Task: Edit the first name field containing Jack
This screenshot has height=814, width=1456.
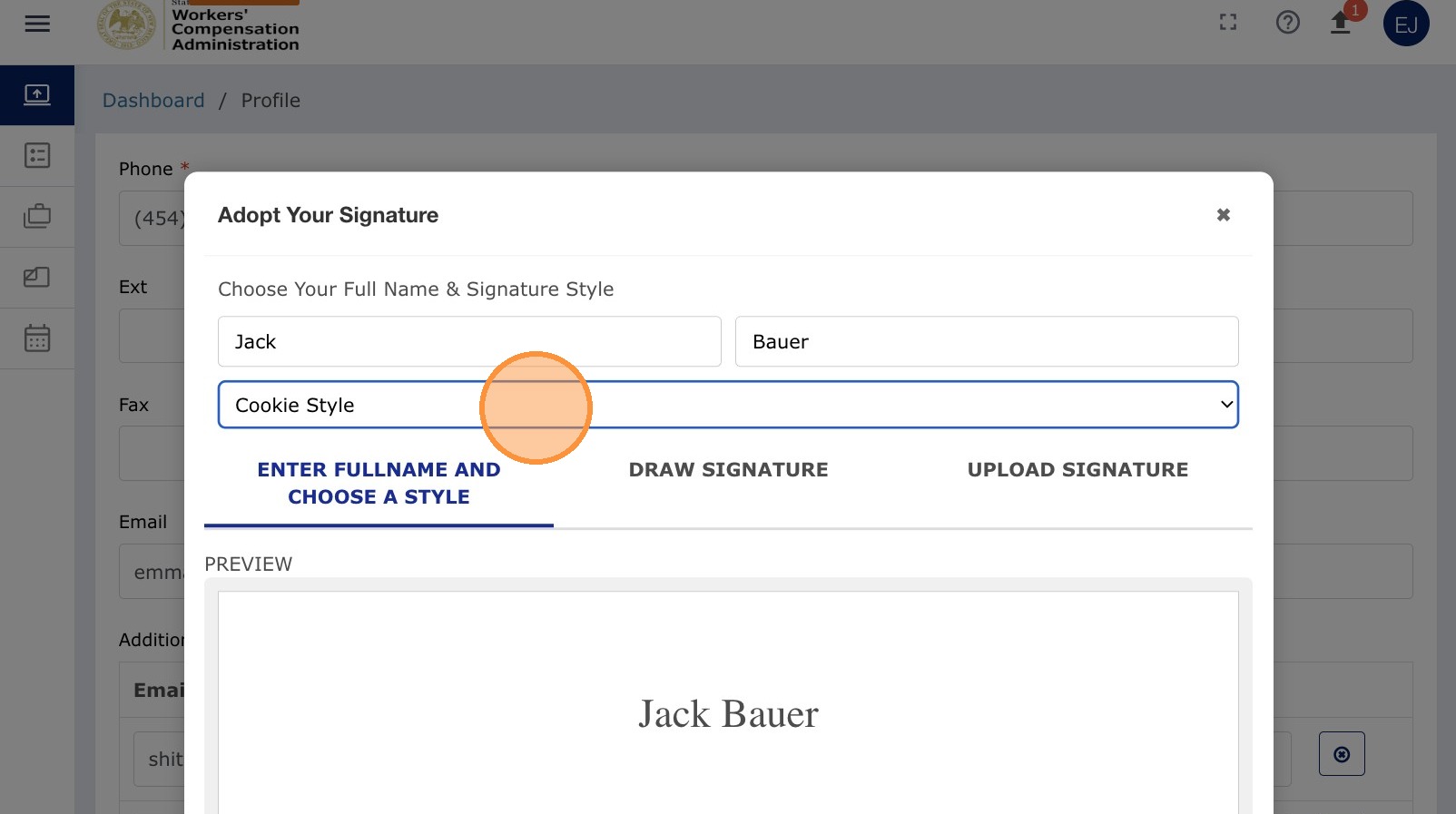Action: pos(469,341)
